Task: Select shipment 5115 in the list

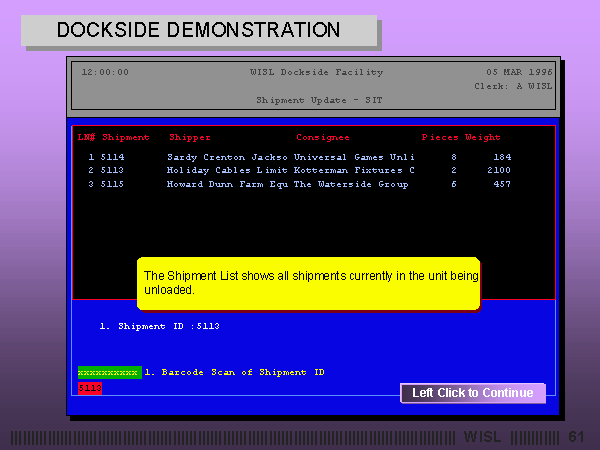Action: click(x=112, y=184)
